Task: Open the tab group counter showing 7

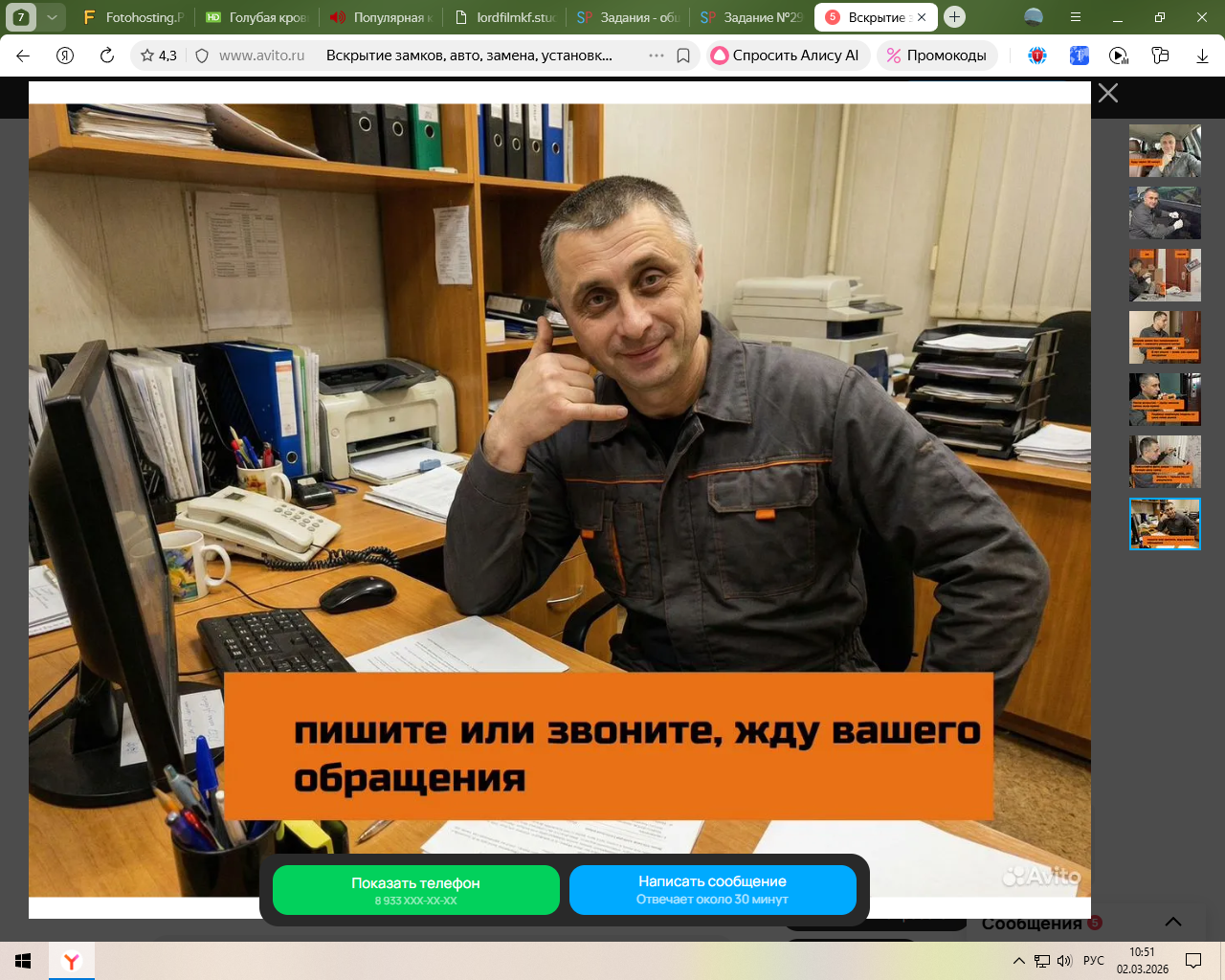Action: point(21,17)
